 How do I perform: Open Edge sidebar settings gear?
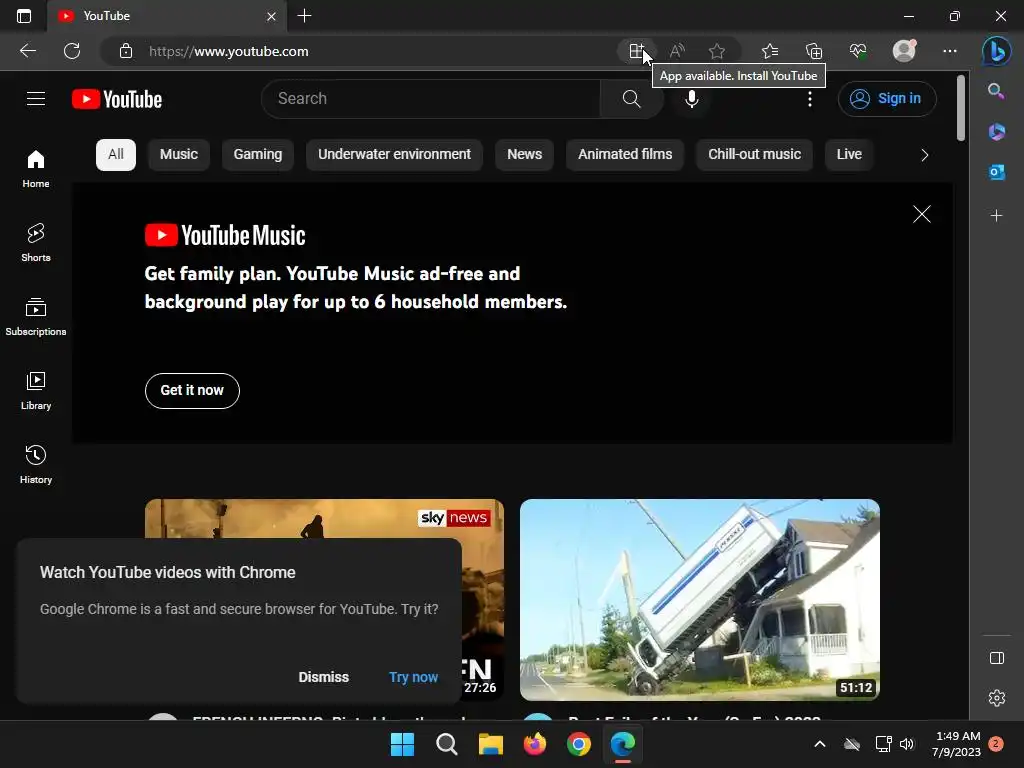(997, 697)
